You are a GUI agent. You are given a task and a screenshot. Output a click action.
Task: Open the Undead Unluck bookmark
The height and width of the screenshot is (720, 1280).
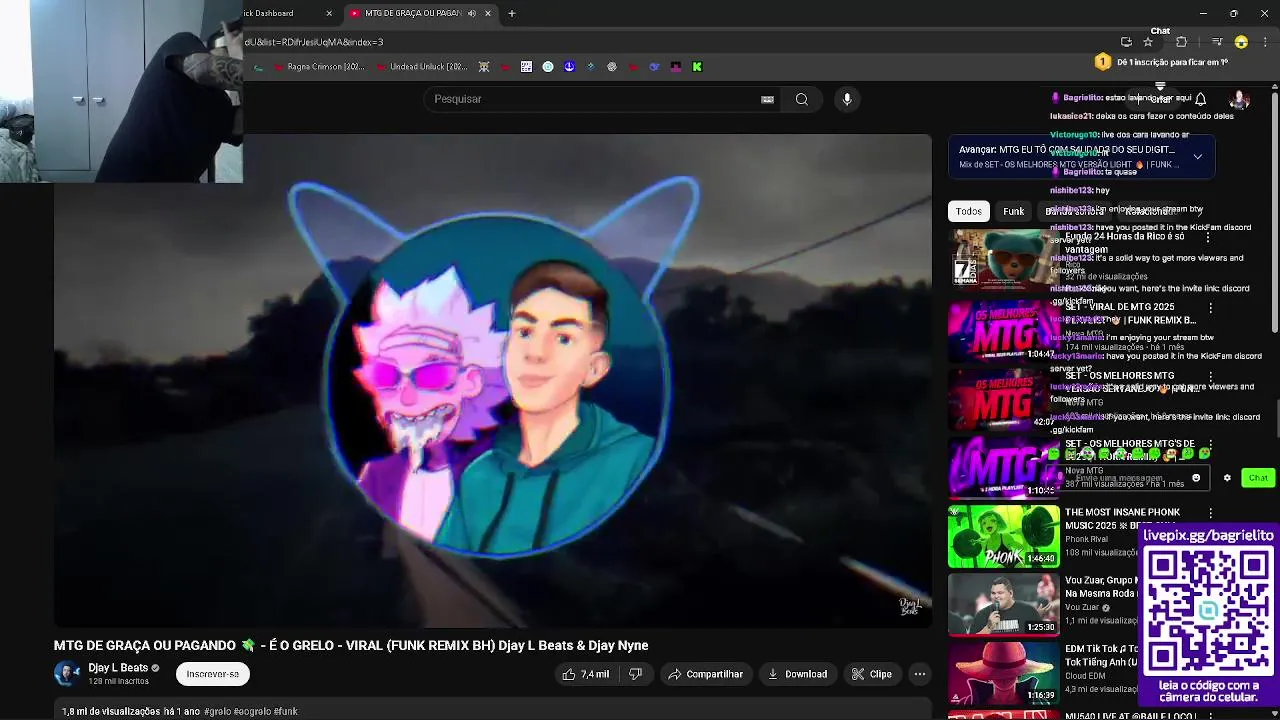pos(420,67)
